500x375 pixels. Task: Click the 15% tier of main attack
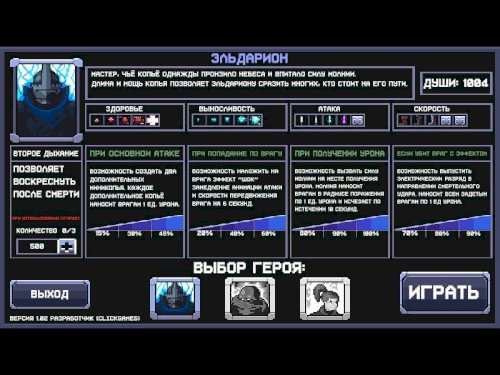[102, 234]
